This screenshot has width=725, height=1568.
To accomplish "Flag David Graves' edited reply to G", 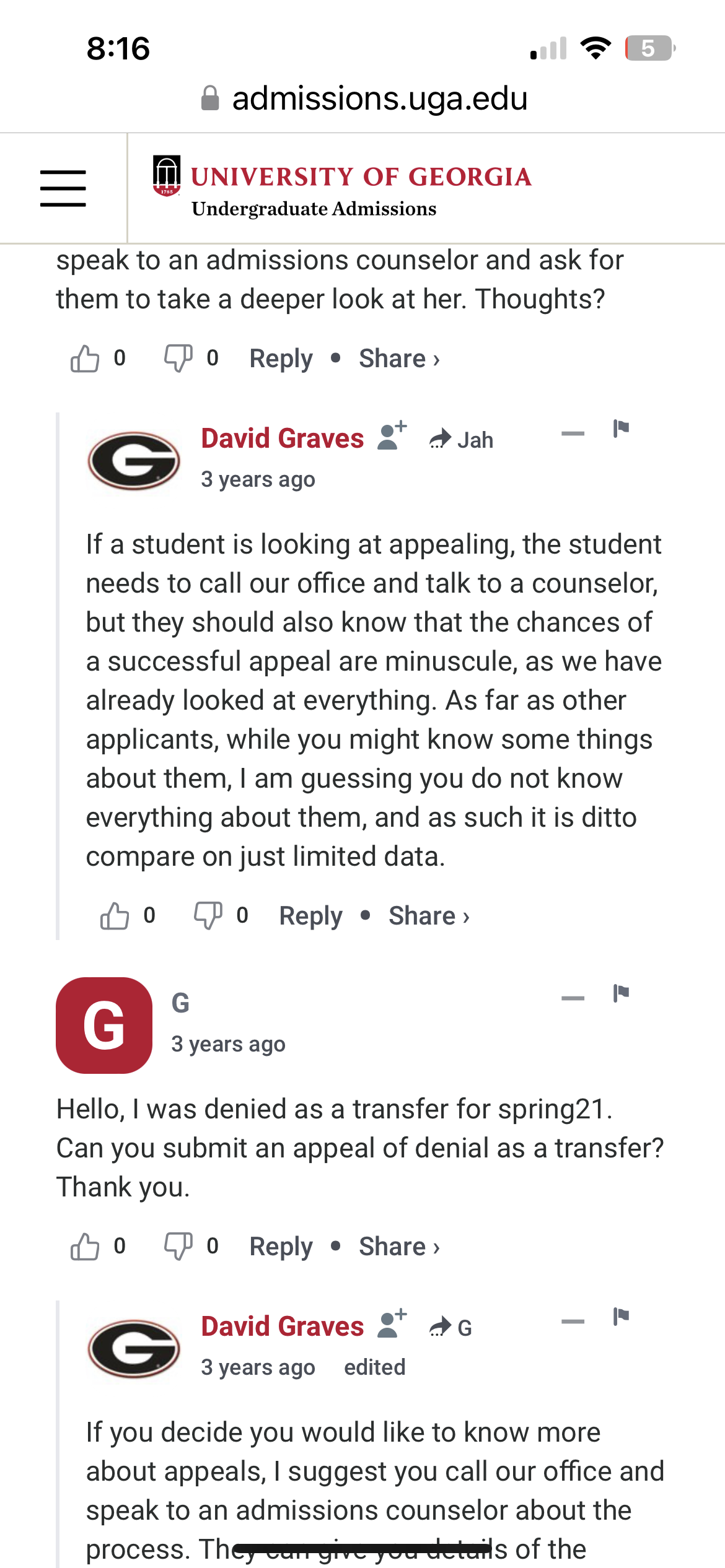I will click(621, 1317).
